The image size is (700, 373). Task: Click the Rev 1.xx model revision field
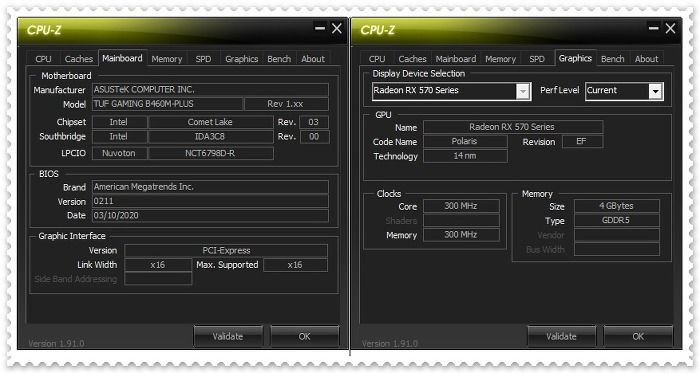tap(286, 104)
